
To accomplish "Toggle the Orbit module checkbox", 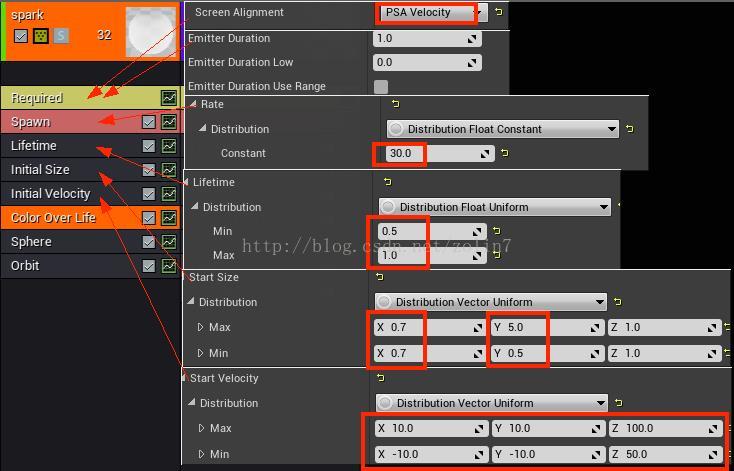I will coord(149,265).
